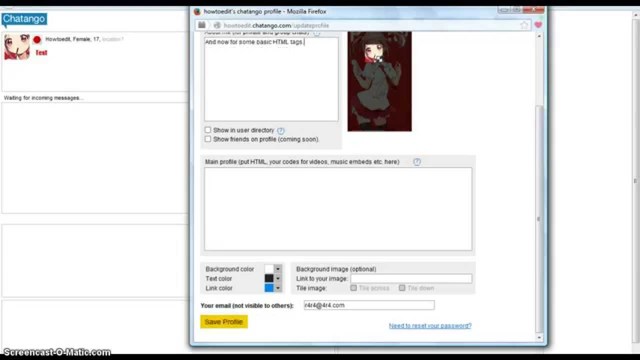Viewport: 640px width, 360px height.
Task: Click the red status dot beside Howtoedit
Action: tap(37, 40)
